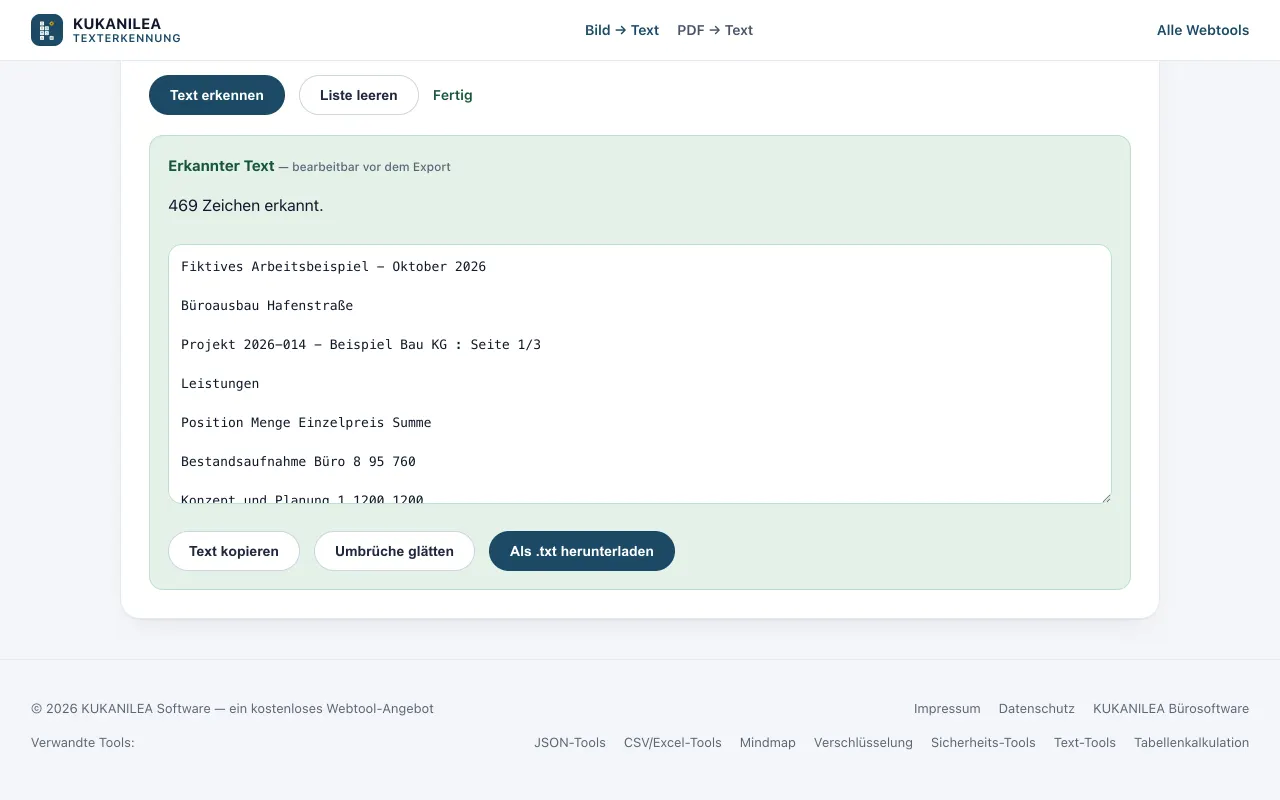Click the copyright '© 2026 KUKANILEA Software' text

[121, 708]
